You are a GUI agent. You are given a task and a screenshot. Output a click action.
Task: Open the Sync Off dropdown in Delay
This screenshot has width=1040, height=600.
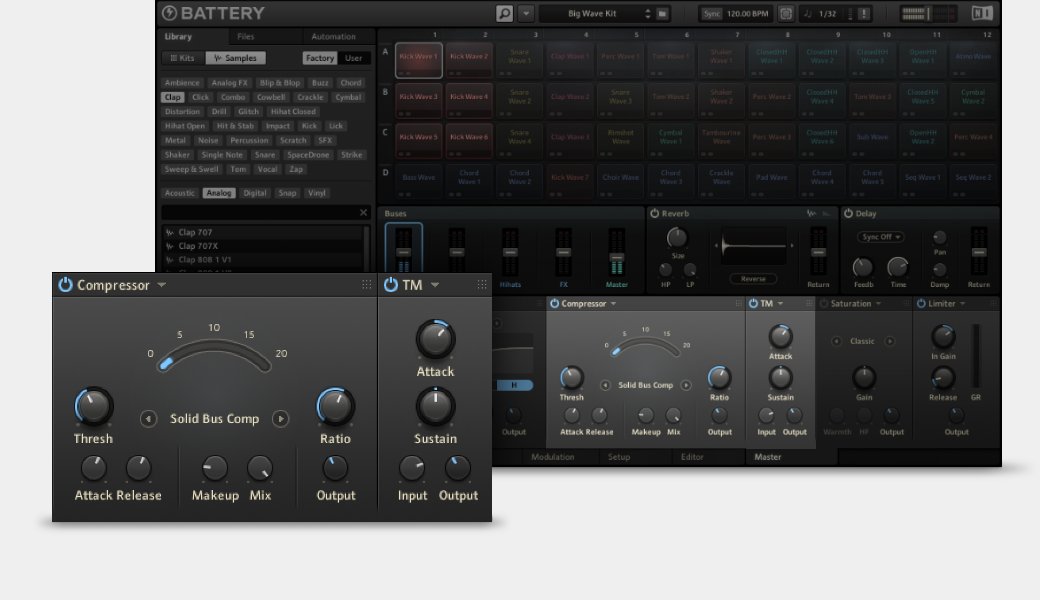click(880, 237)
